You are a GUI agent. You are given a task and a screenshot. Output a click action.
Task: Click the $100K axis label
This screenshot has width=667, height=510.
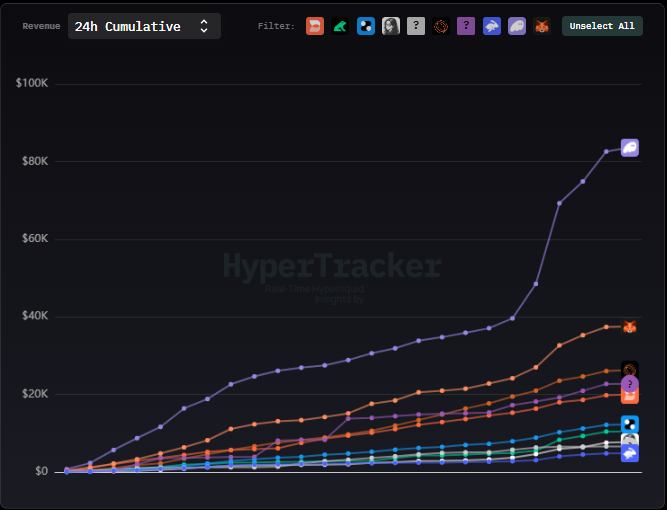click(x=32, y=83)
